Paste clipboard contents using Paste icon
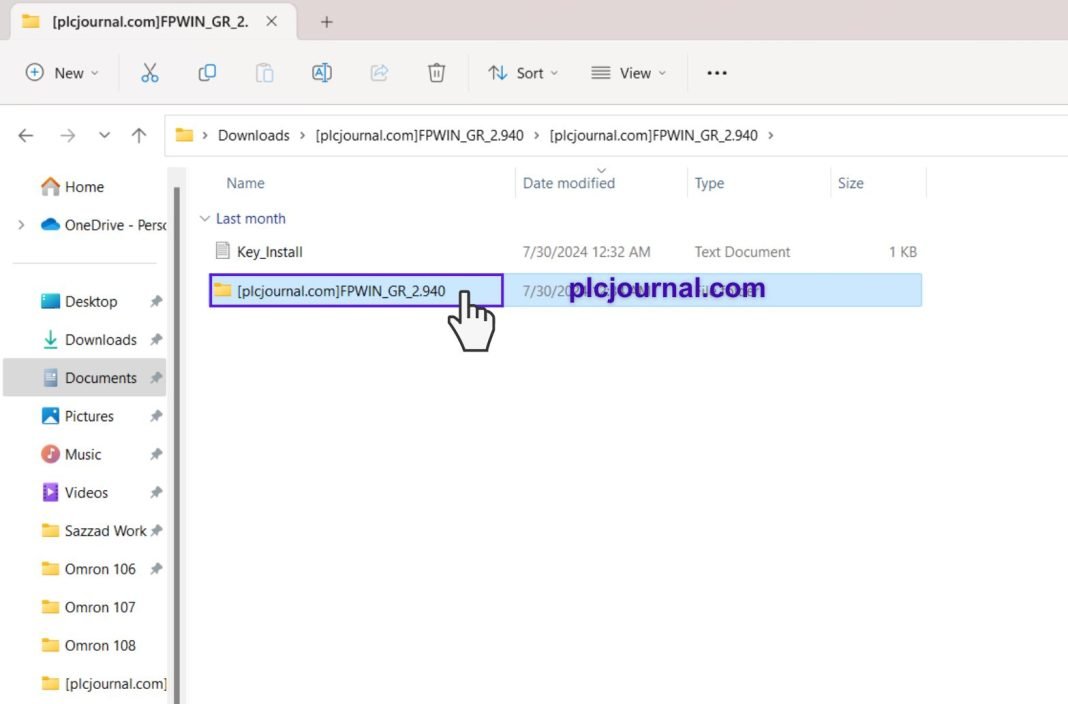1068x704 pixels. [x=264, y=72]
